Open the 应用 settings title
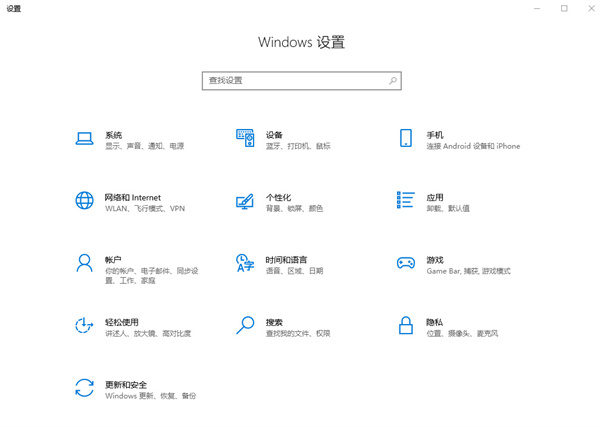The height and width of the screenshot is (427, 600). click(x=435, y=197)
